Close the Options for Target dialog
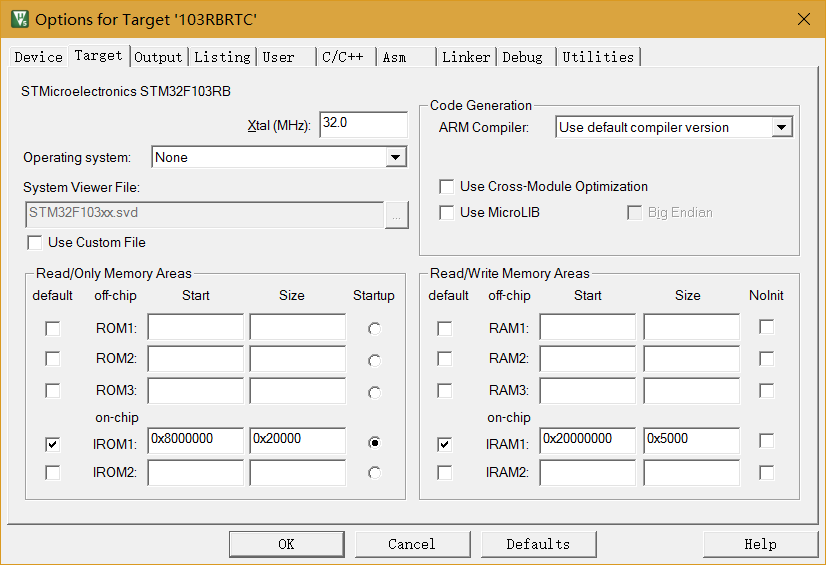The width and height of the screenshot is (826, 565). (803, 19)
